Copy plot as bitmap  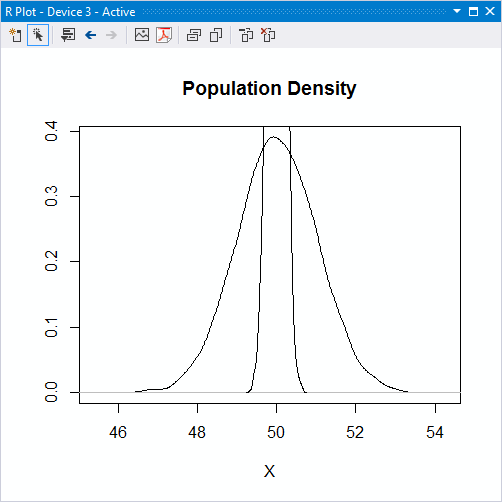tap(194, 35)
